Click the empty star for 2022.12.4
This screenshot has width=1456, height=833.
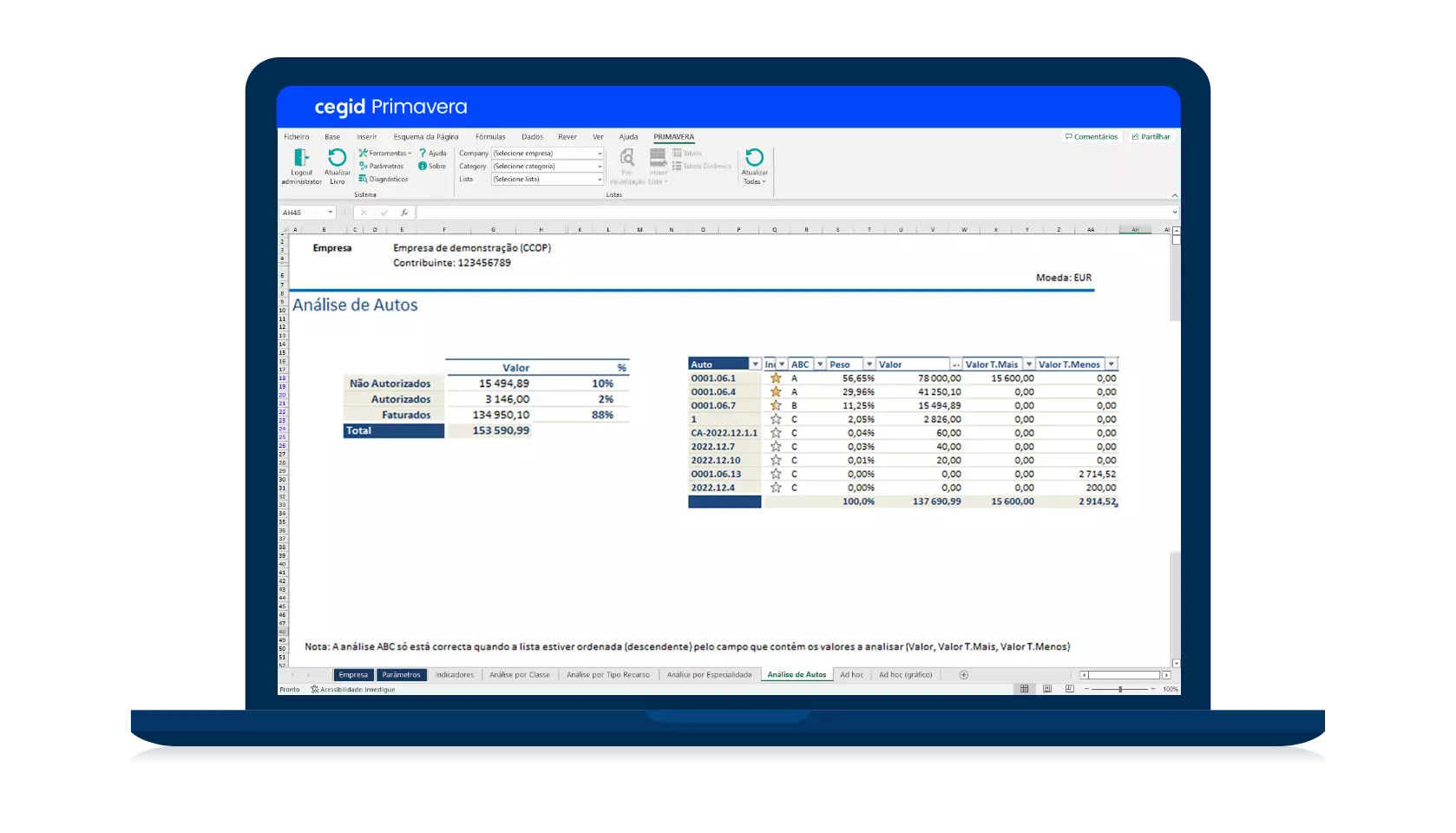tap(776, 488)
